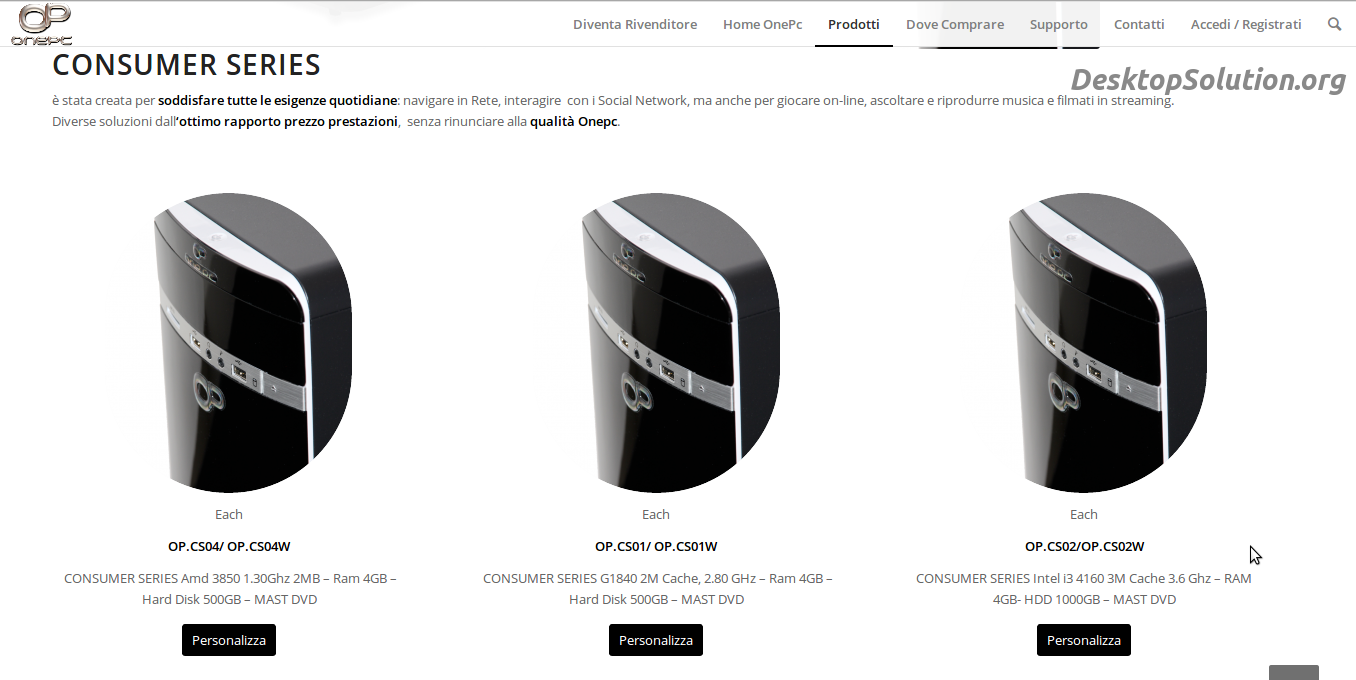Image resolution: width=1356 pixels, height=680 pixels.
Task: Click the scroll-to-top button at bottom right
Action: [x=1294, y=672]
